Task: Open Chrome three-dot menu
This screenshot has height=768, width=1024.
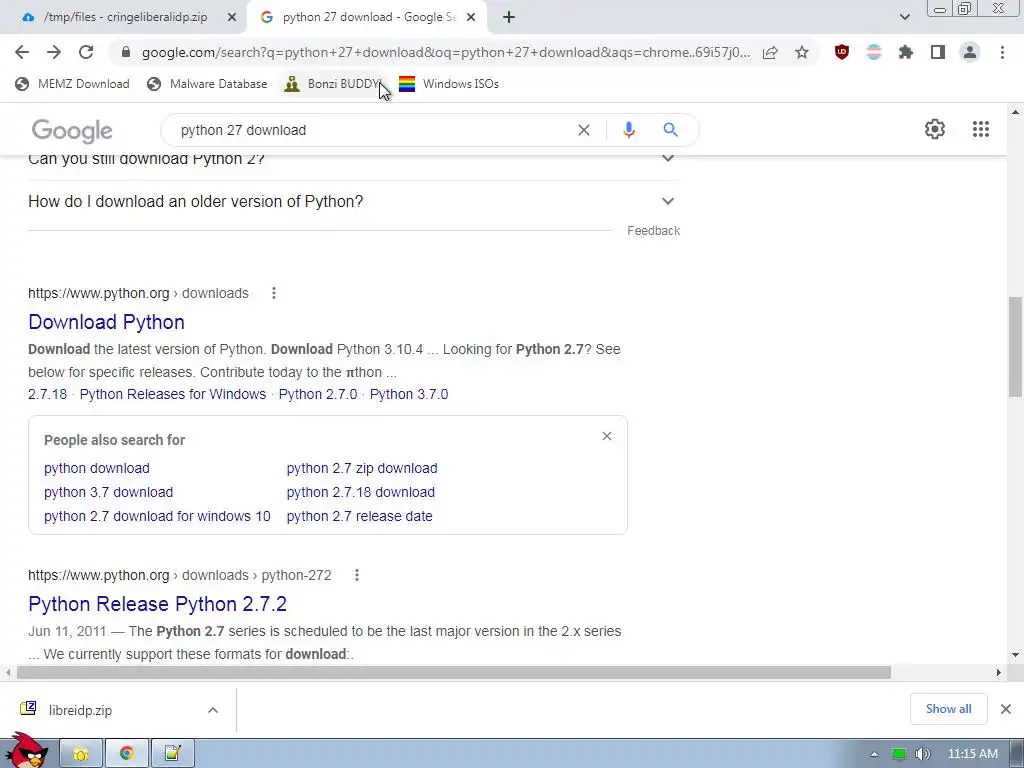Action: point(1002,52)
